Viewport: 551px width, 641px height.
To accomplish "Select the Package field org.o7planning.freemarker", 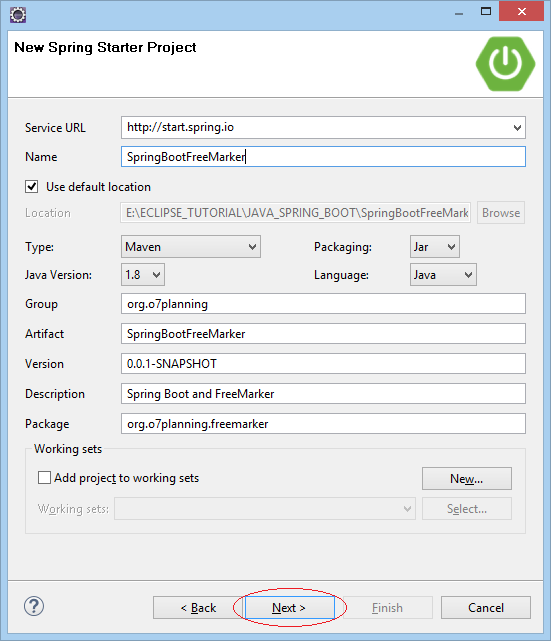I will [x=323, y=424].
